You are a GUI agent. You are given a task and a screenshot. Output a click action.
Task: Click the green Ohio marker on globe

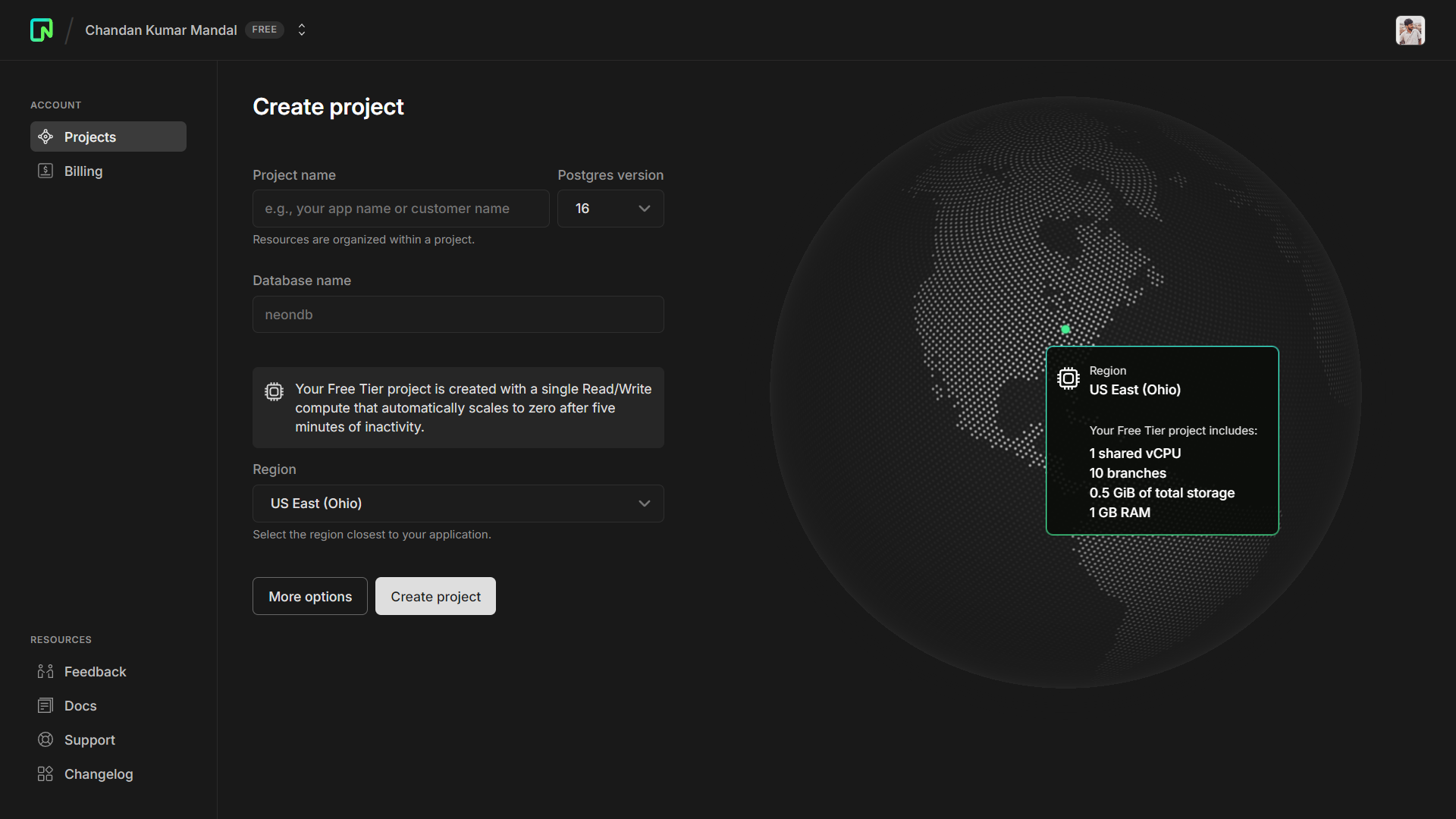(1065, 329)
